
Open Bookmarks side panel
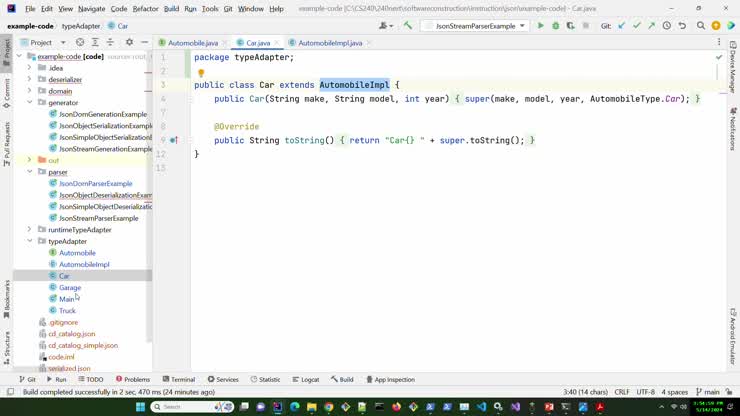(7, 299)
